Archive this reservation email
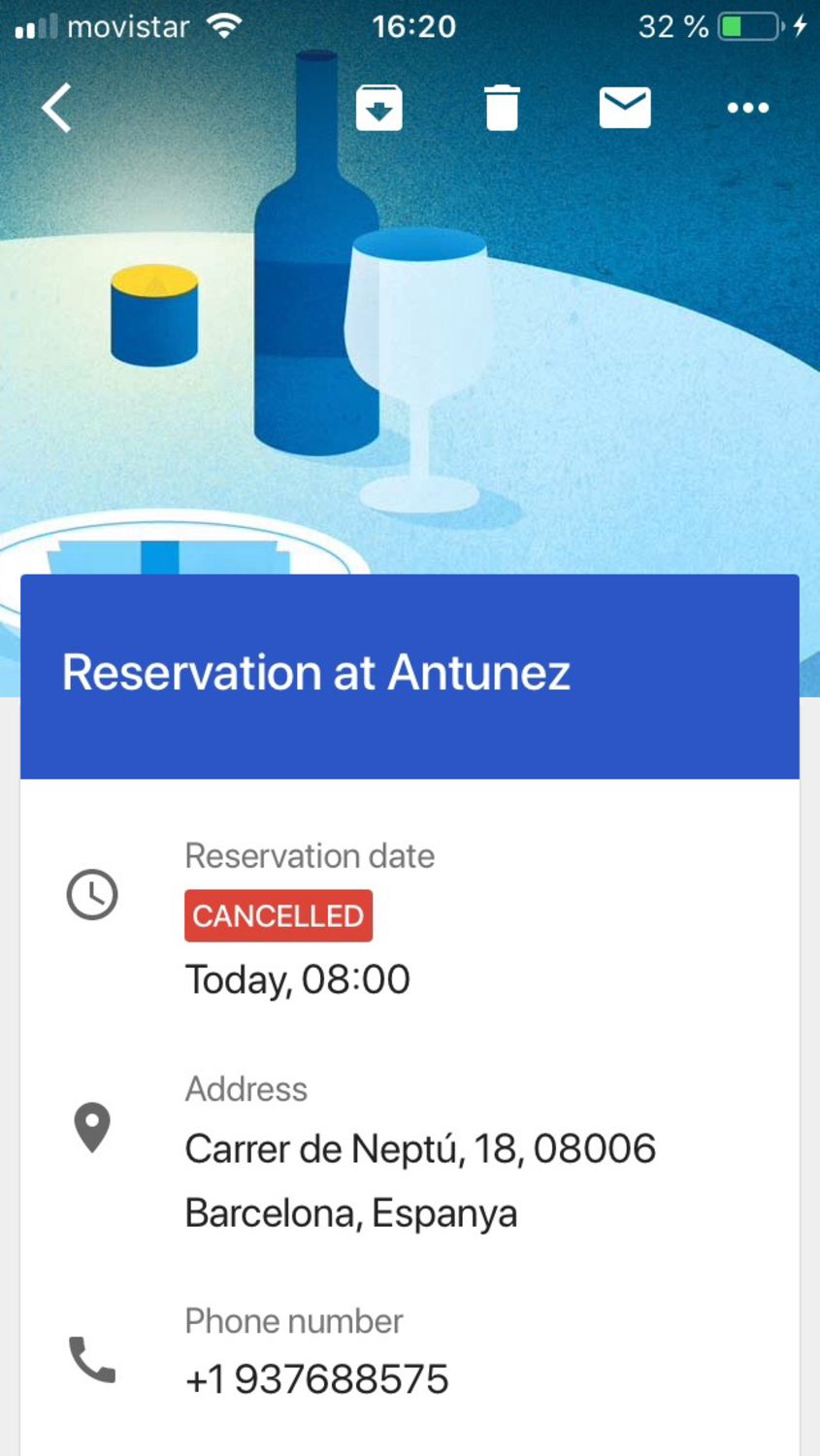Image resolution: width=820 pixels, height=1456 pixels. (x=378, y=107)
